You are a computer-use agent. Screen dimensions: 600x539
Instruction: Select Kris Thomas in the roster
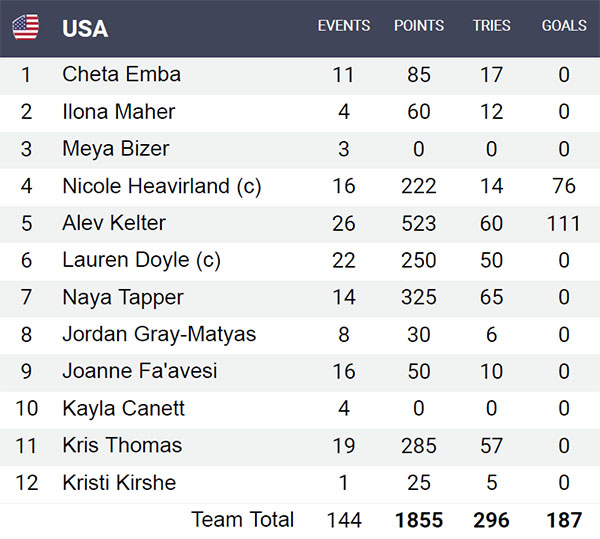(122, 445)
